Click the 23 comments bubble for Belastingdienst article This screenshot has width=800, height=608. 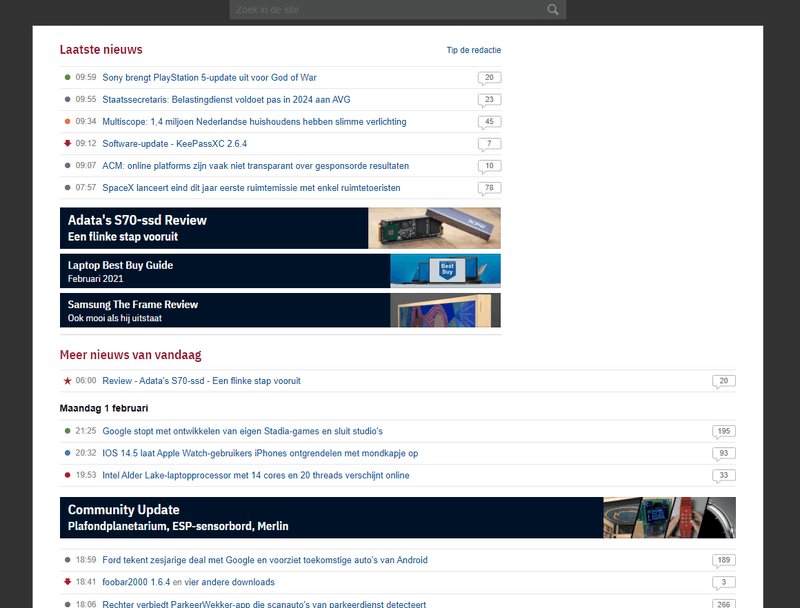click(x=489, y=100)
